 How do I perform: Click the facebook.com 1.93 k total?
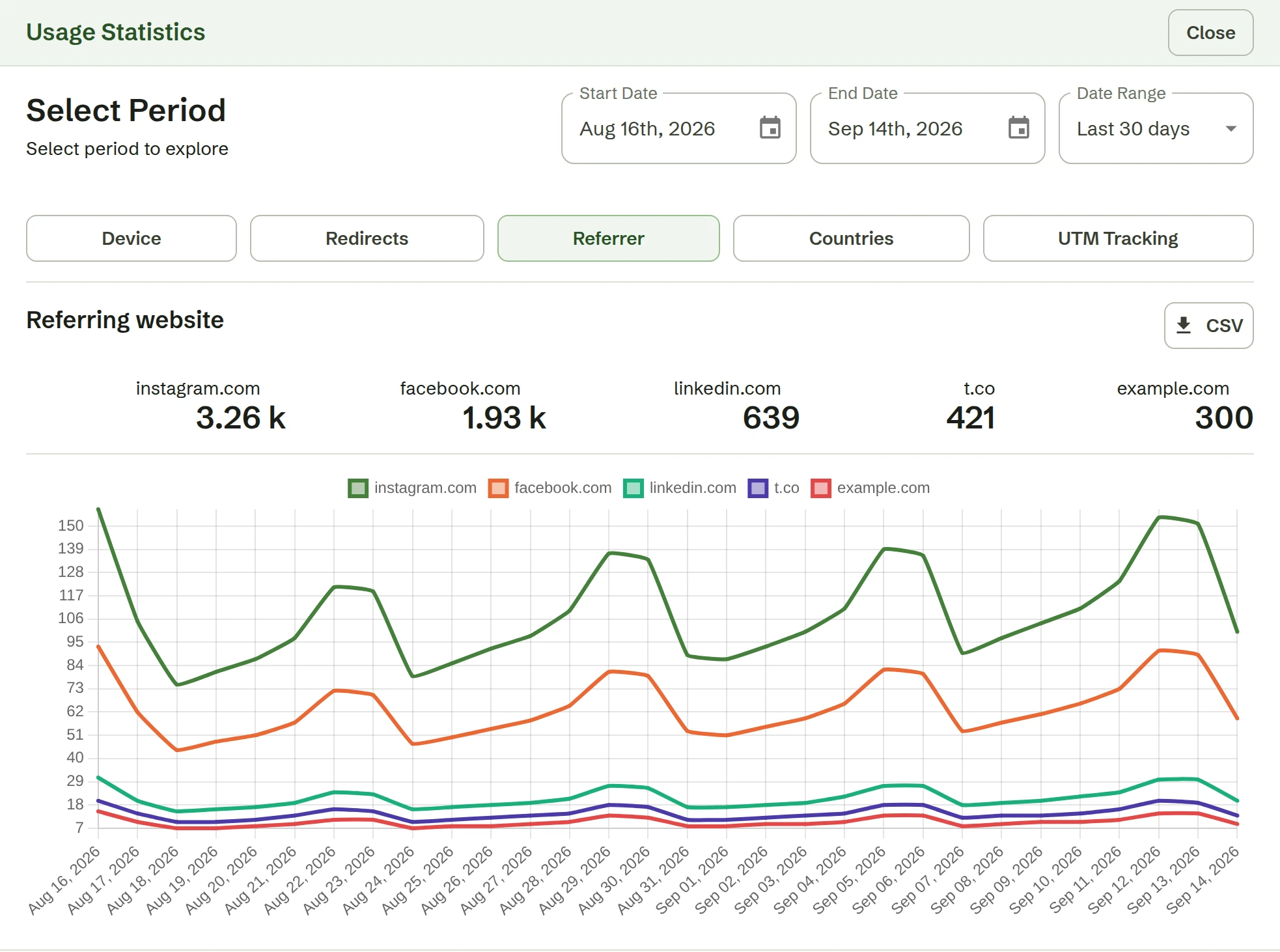(x=504, y=417)
